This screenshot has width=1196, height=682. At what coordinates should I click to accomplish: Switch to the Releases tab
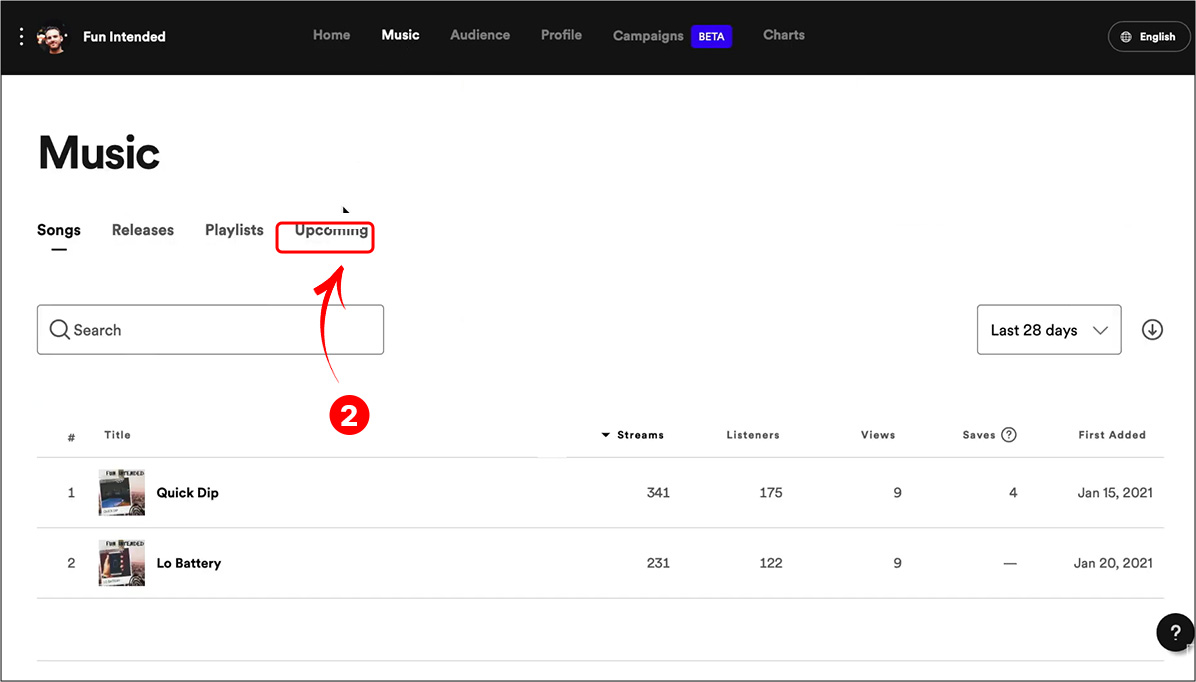pyautogui.click(x=143, y=230)
